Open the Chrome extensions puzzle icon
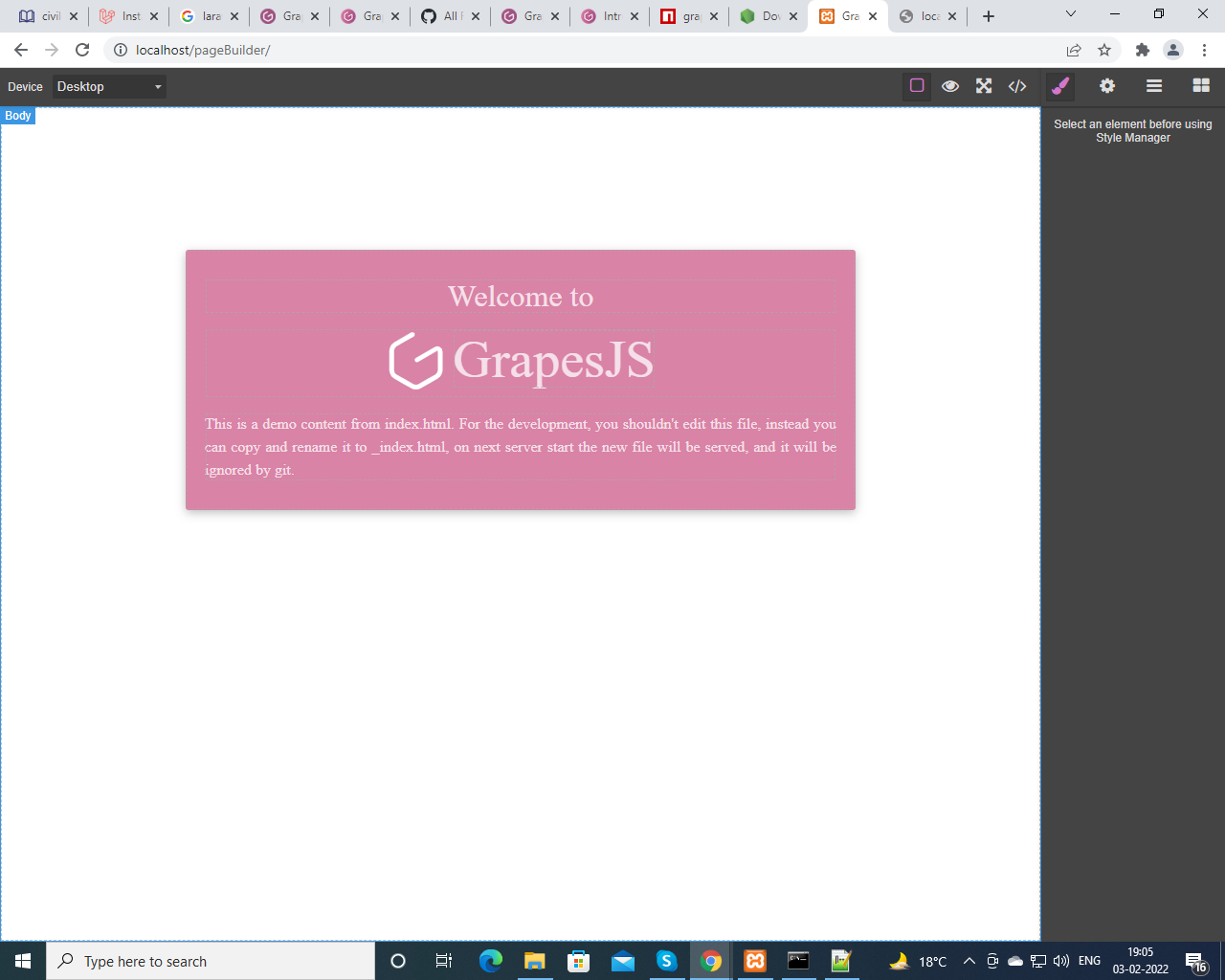This screenshot has width=1225, height=980. click(1142, 50)
